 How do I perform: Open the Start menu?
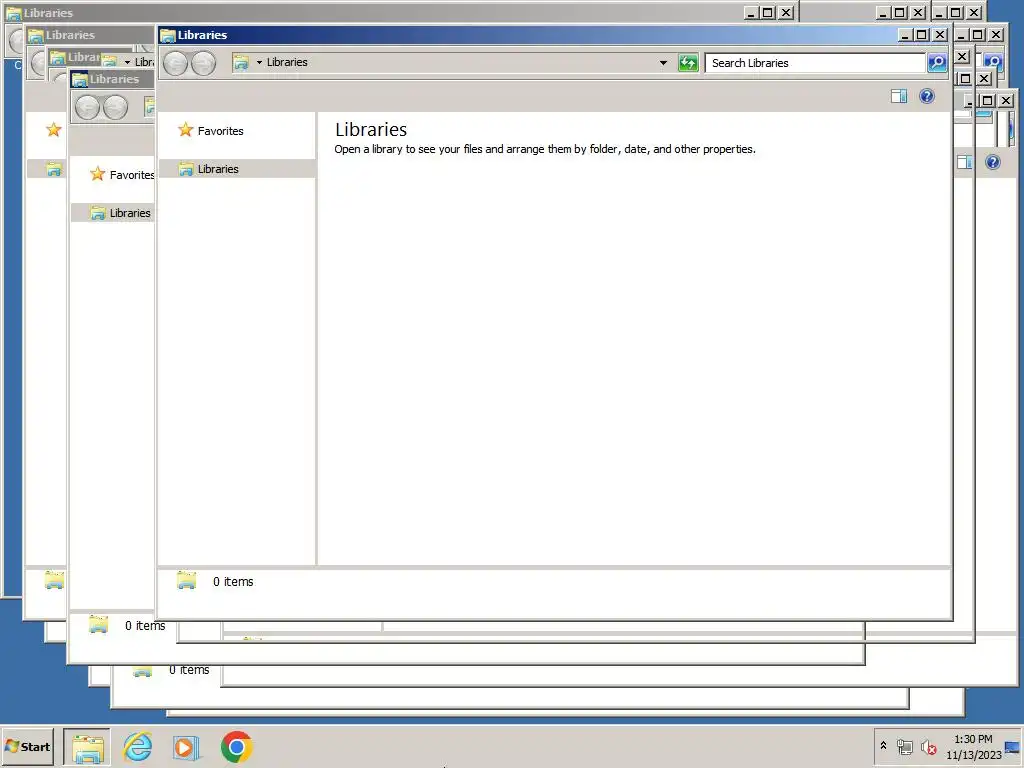[27, 746]
